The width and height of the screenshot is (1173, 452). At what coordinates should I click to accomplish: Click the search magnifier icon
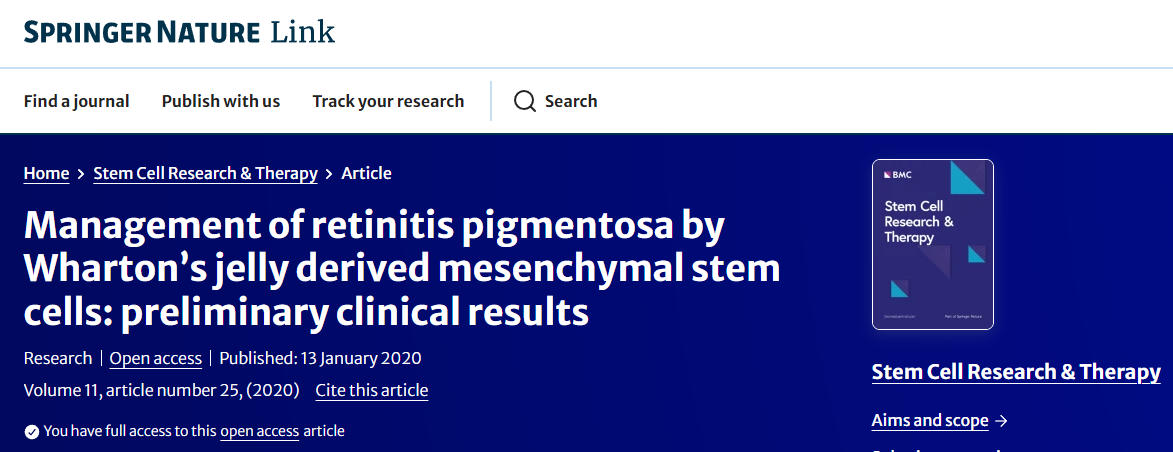click(525, 101)
